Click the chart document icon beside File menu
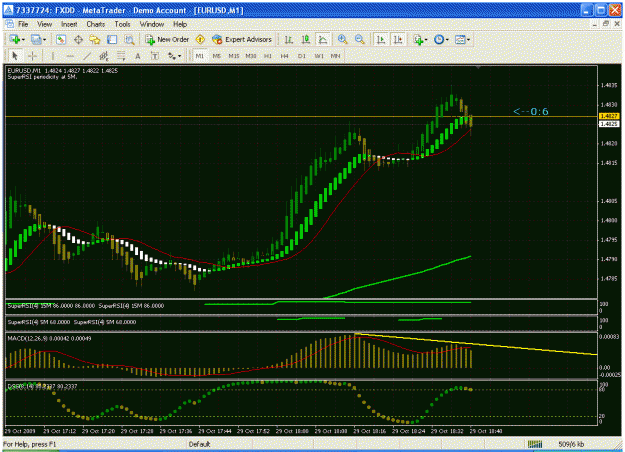This screenshot has width=625, height=452. click(10, 24)
